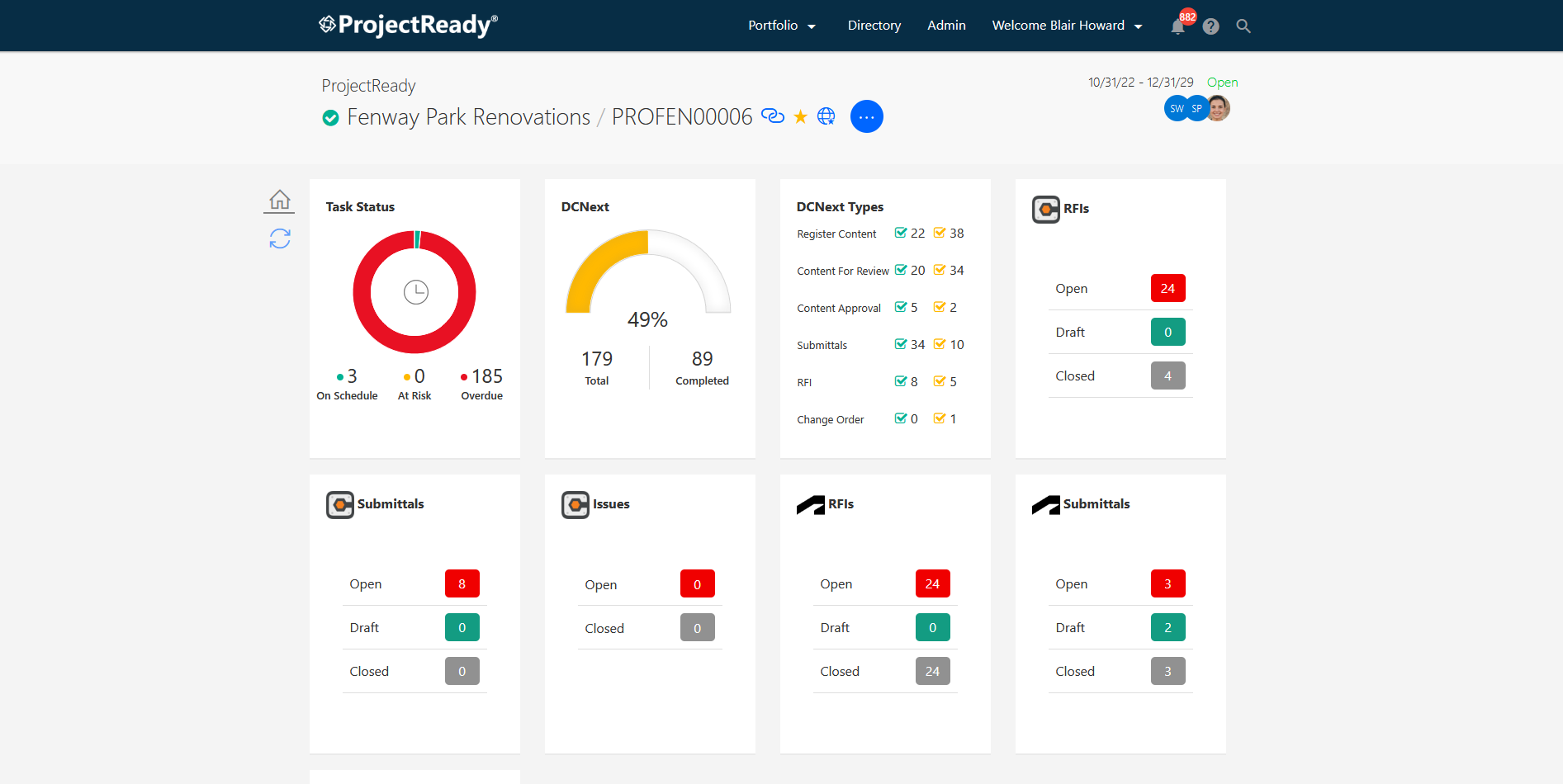Open the notifications bell icon
1563x784 pixels.
[x=1177, y=26]
